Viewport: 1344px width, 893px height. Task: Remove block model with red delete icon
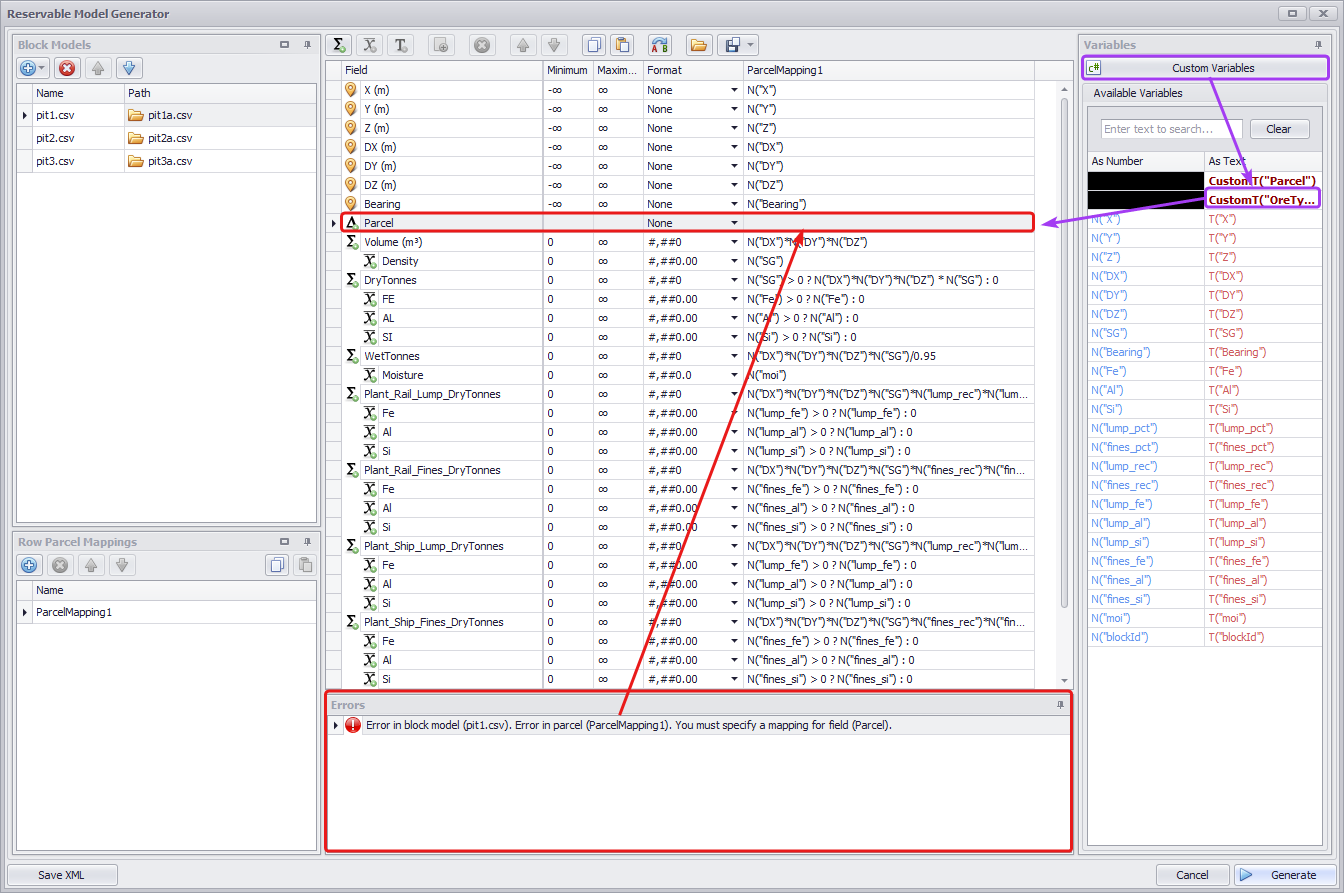pyautogui.click(x=67, y=68)
